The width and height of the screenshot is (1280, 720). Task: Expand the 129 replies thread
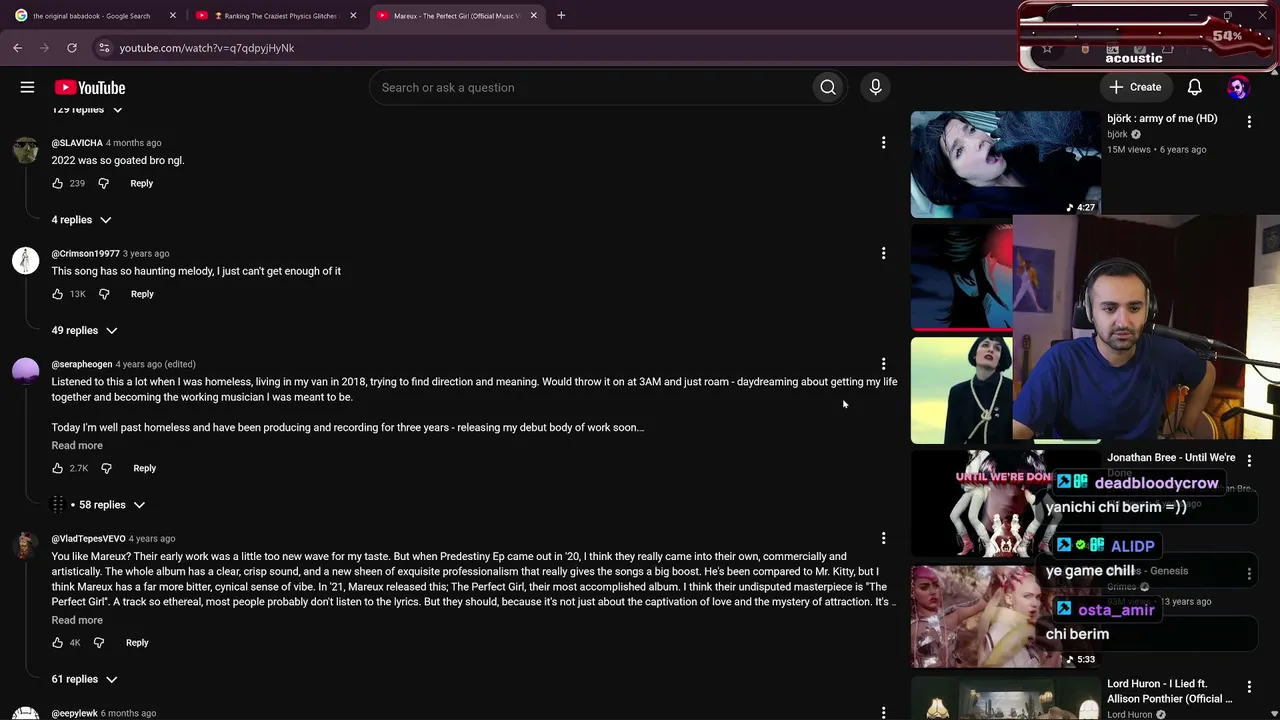pyautogui.click(x=87, y=109)
